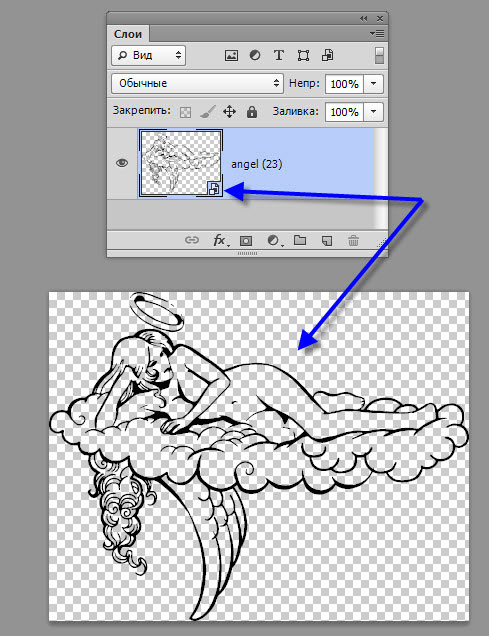The height and width of the screenshot is (636, 489).
Task: Toggle lock all padlock
Action: pos(252,112)
